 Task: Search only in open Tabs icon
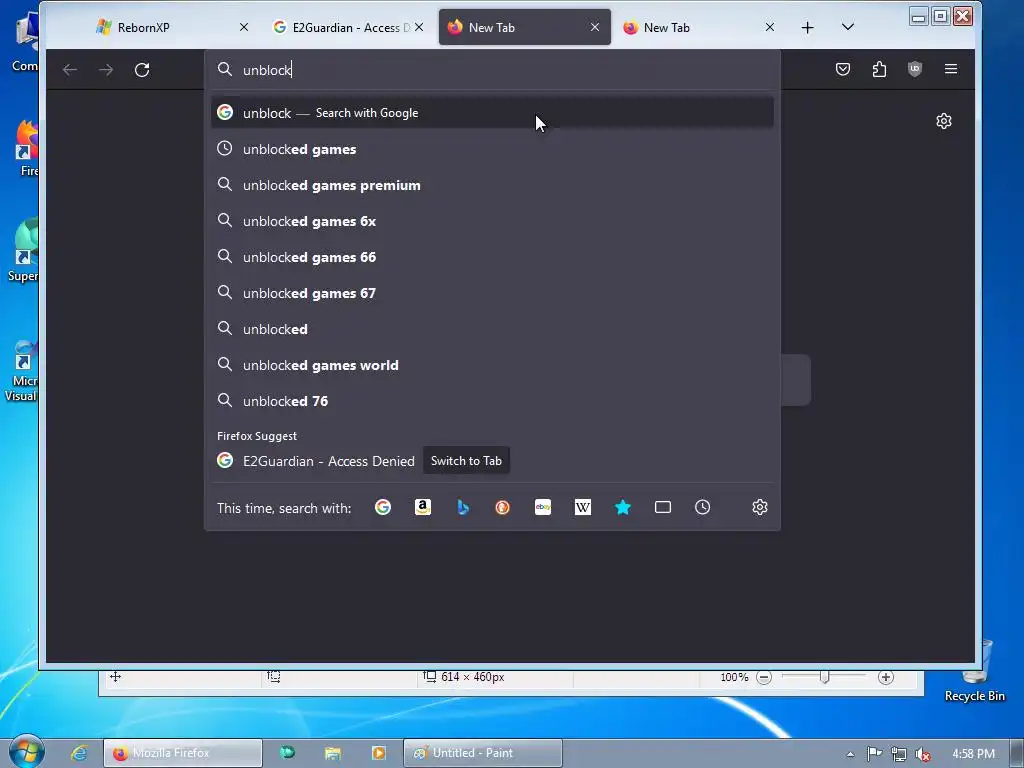pyautogui.click(x=663, y=507)
